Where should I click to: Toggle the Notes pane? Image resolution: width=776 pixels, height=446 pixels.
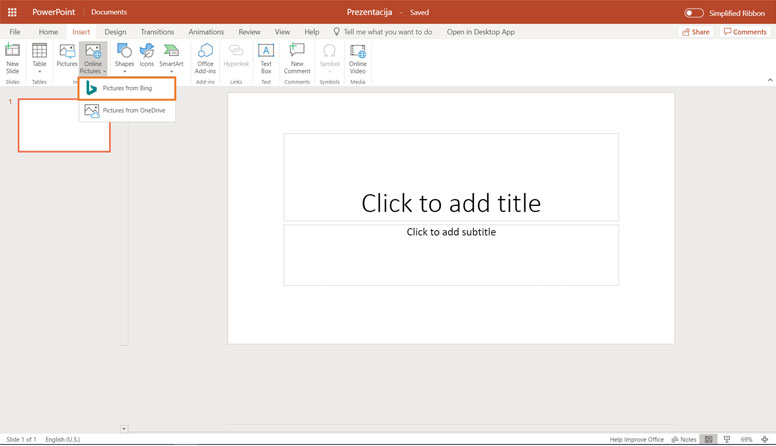(x=684, y=440)
